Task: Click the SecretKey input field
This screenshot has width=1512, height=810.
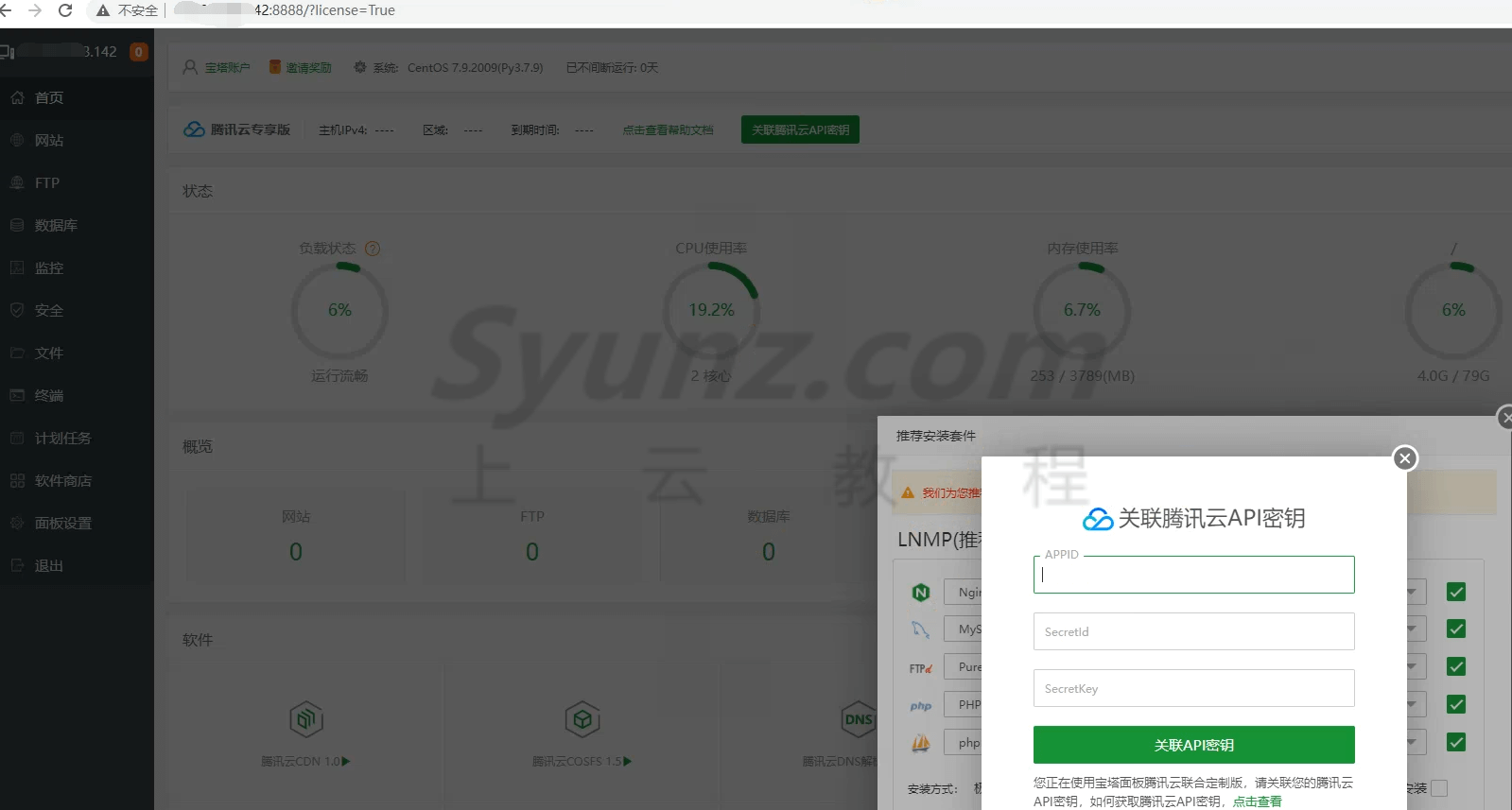Action: coord(1193,688)
